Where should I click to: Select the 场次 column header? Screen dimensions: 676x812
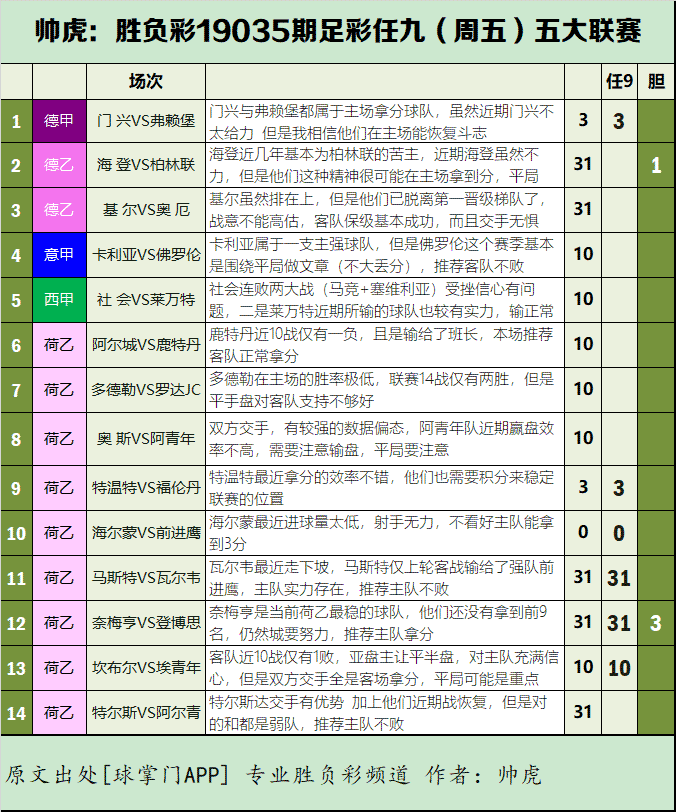(x=146, y=81)
